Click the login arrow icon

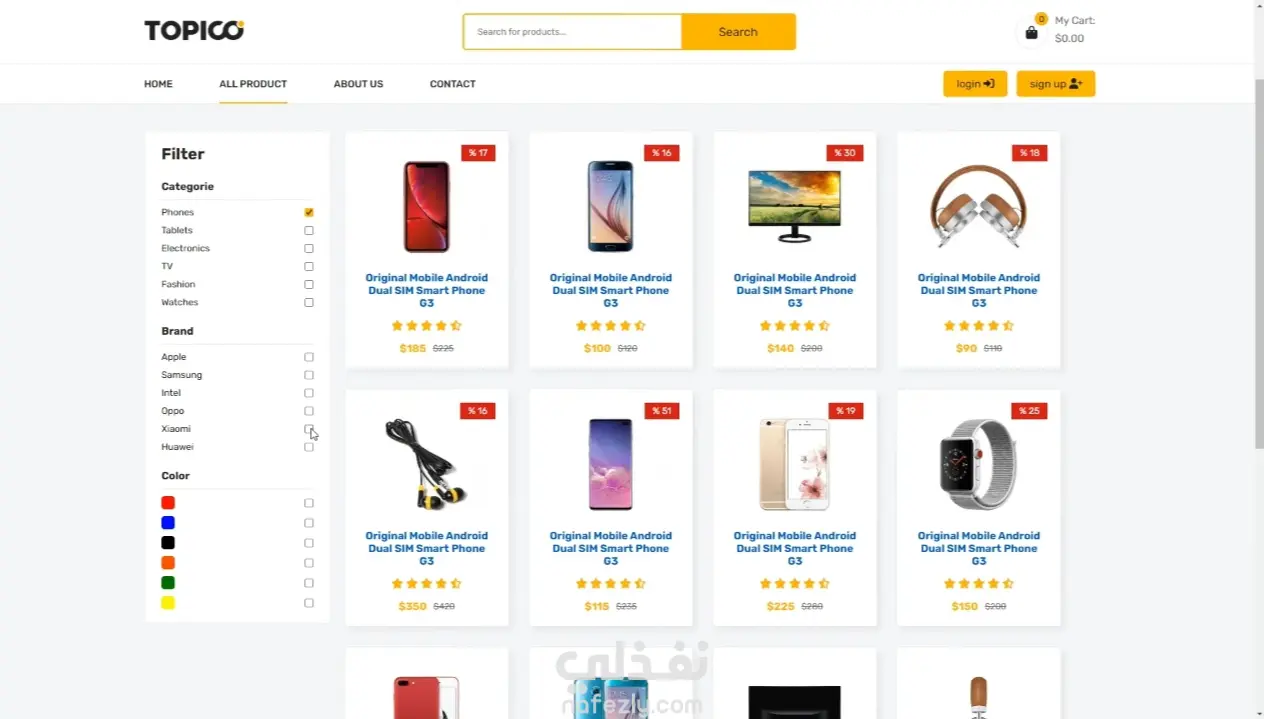point(989,84)
